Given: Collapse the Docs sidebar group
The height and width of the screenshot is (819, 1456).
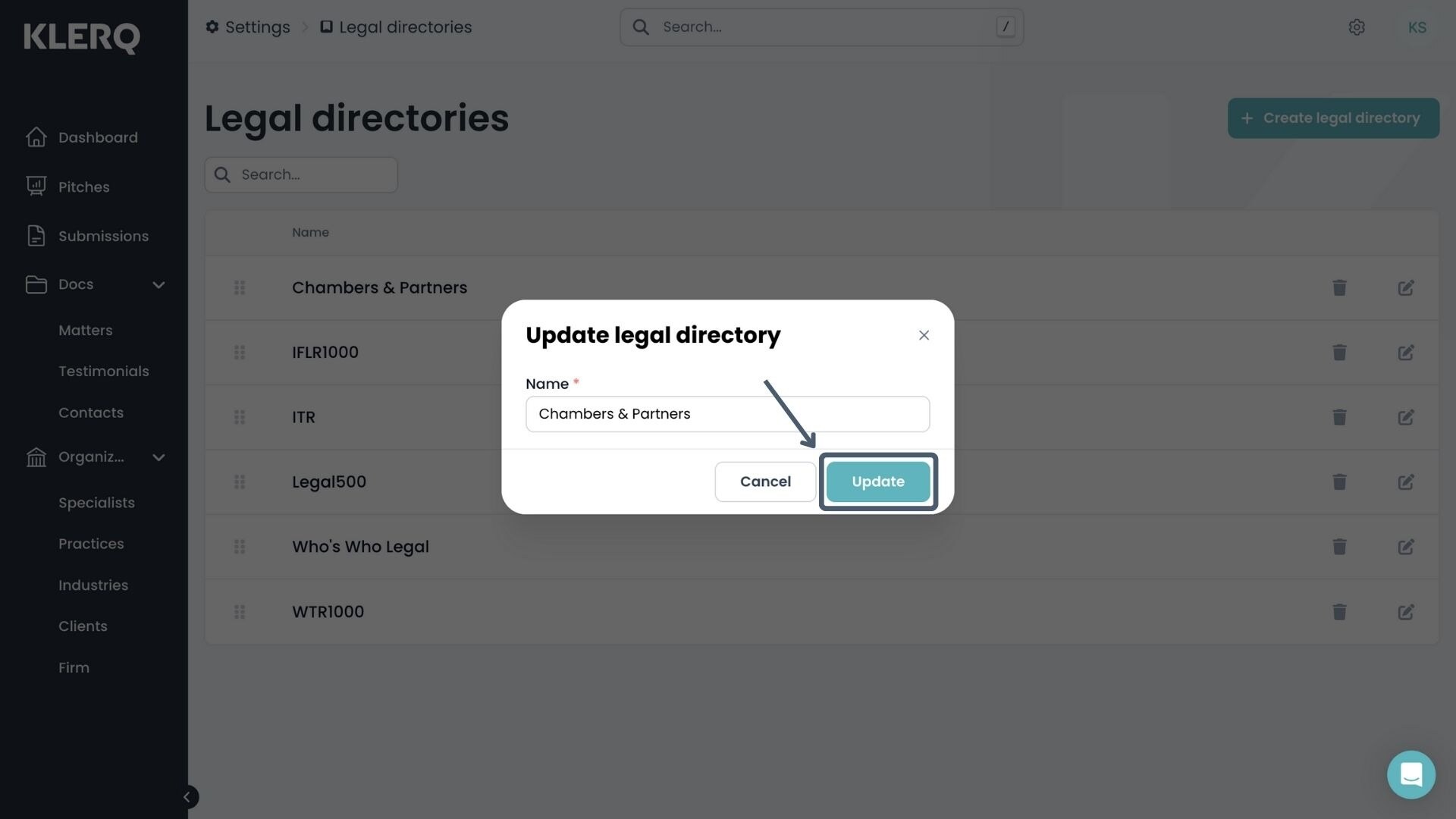Looking at the screenshot, I should tap(158, 285).
